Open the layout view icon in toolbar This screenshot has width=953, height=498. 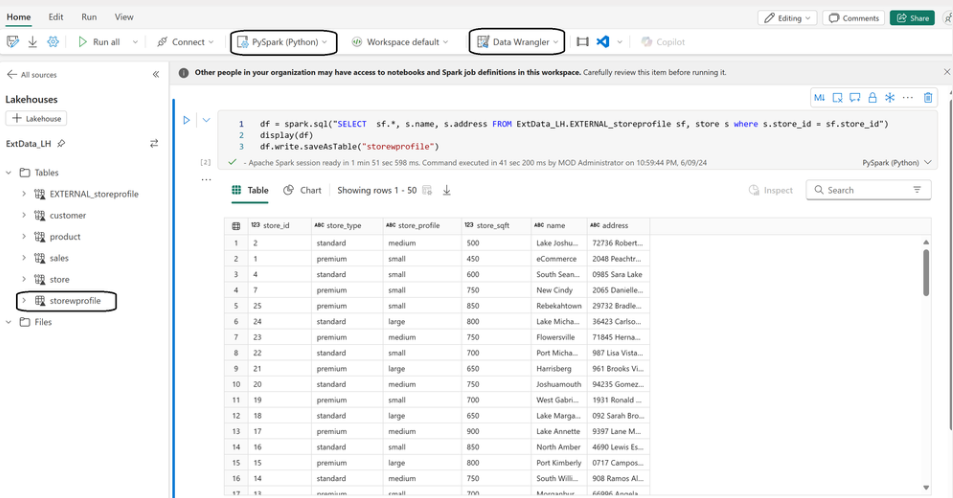pos(582,42)
